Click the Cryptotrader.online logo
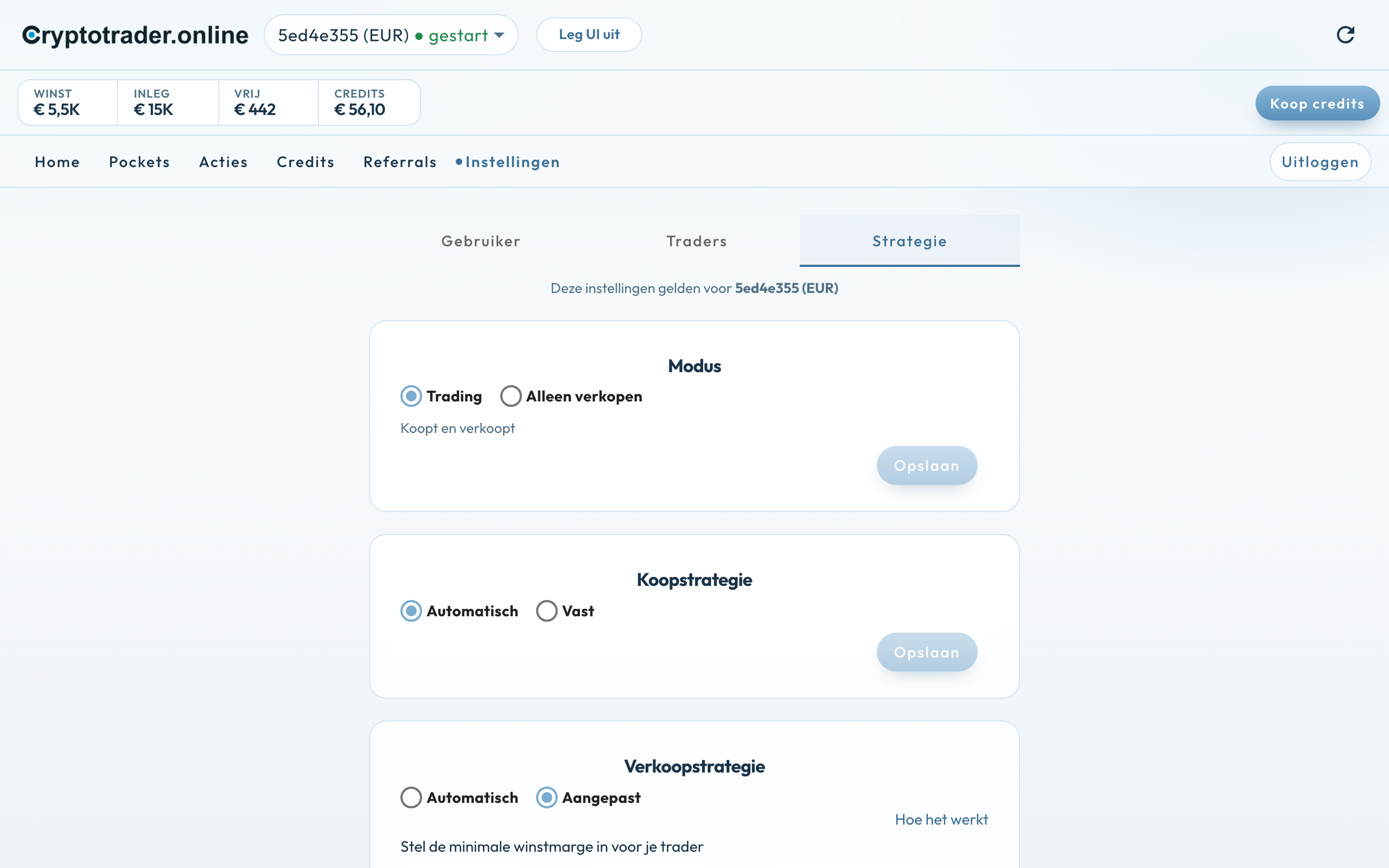The width and height of the screenshot is (1389, 868). point(135,35)
